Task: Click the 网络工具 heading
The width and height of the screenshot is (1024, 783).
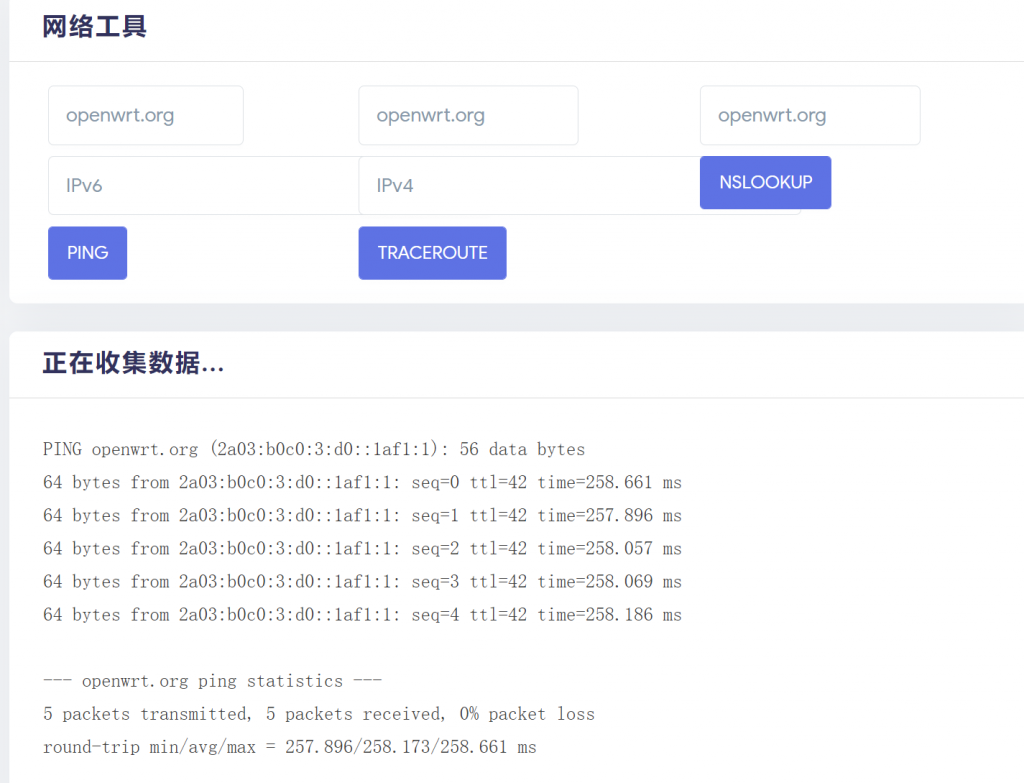Action: pos(95,27)
